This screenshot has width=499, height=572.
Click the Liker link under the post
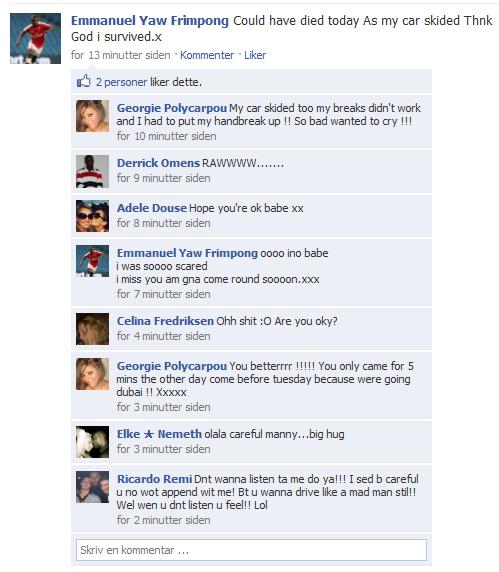coord(255,55)
